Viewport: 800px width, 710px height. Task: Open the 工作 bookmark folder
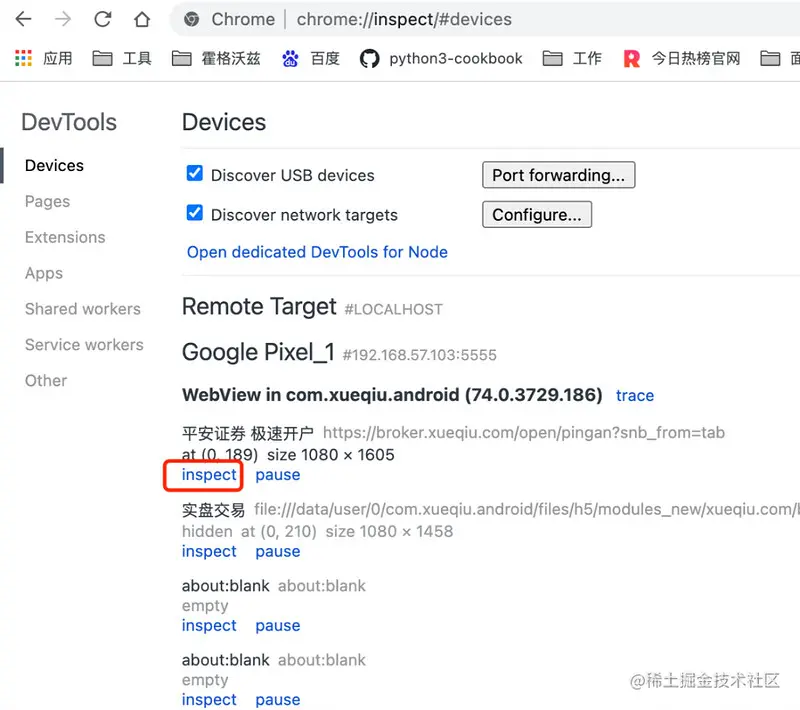tap(572, 58)
